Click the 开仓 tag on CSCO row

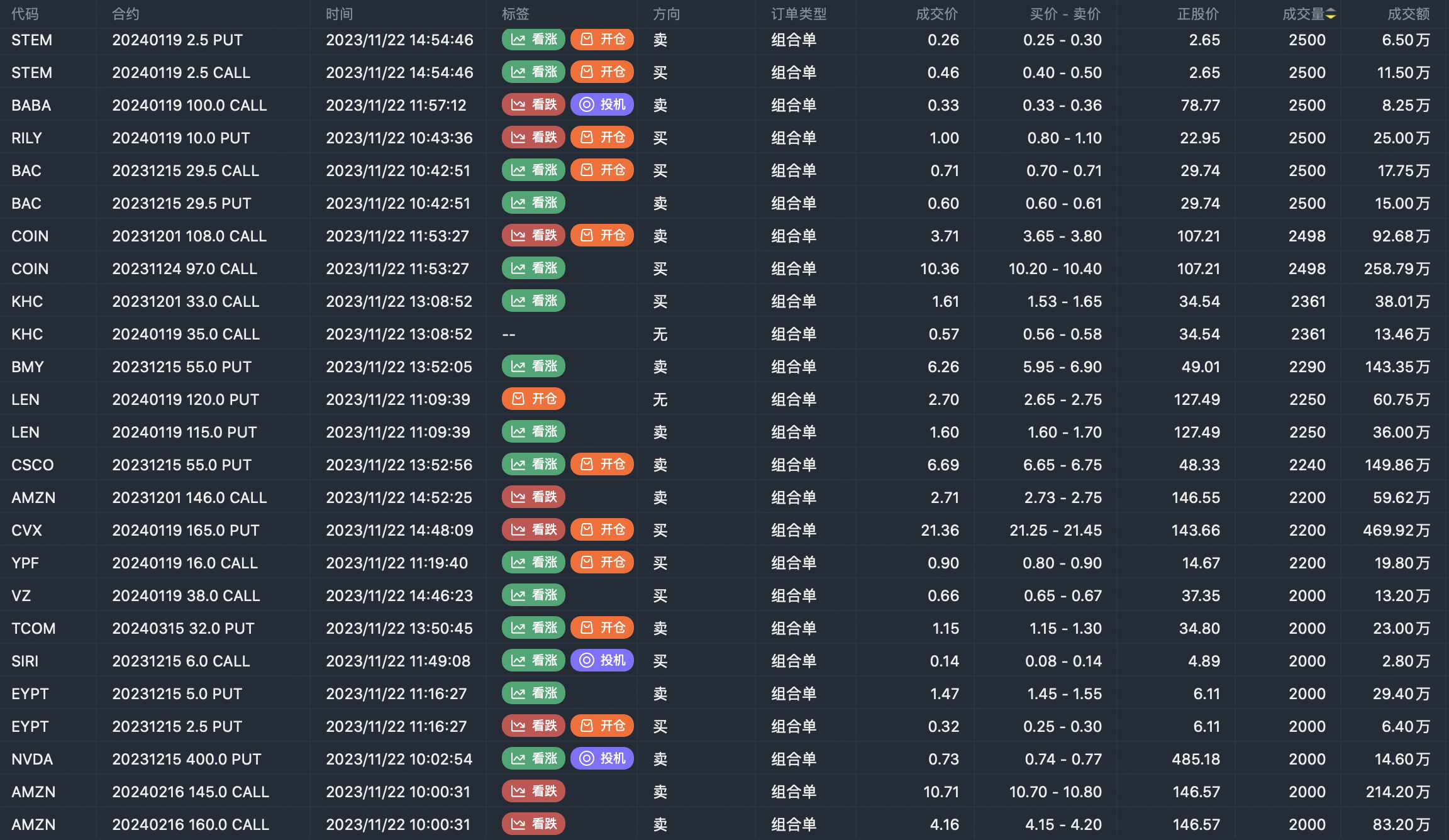point(602,464)
